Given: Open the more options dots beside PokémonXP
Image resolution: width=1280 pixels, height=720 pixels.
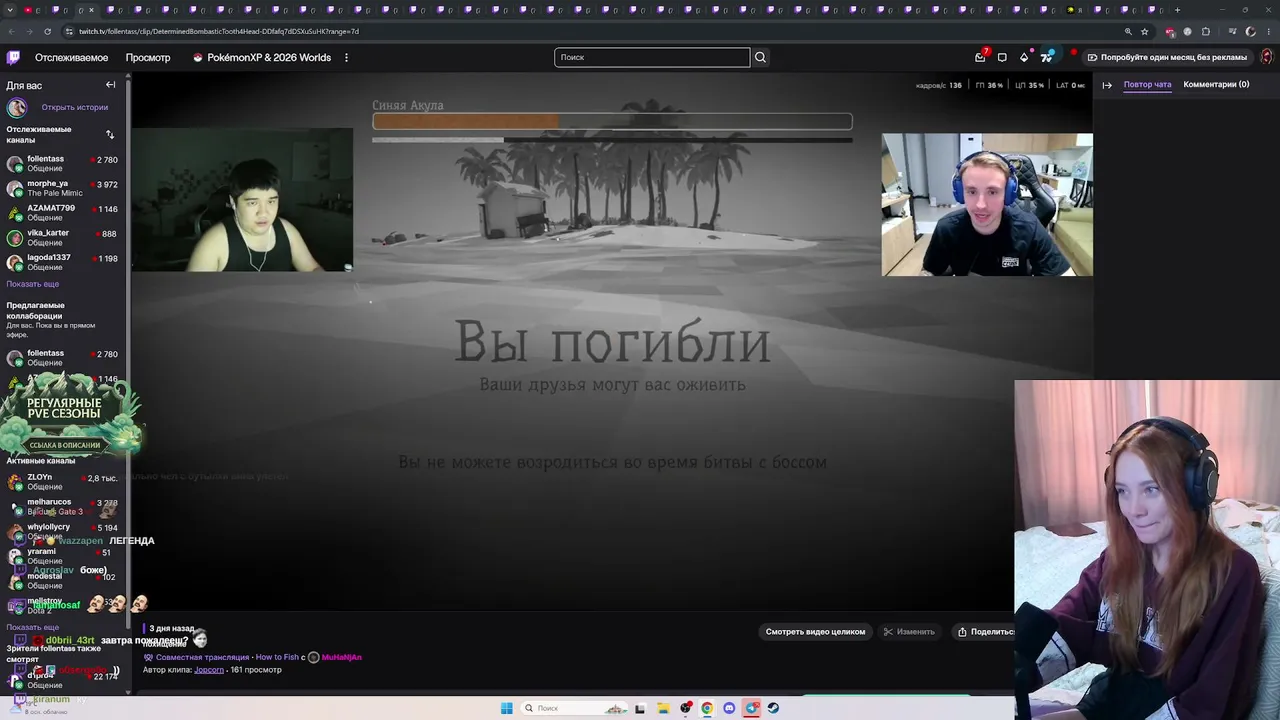Looking at the screenshot, I should pos(346,57).
